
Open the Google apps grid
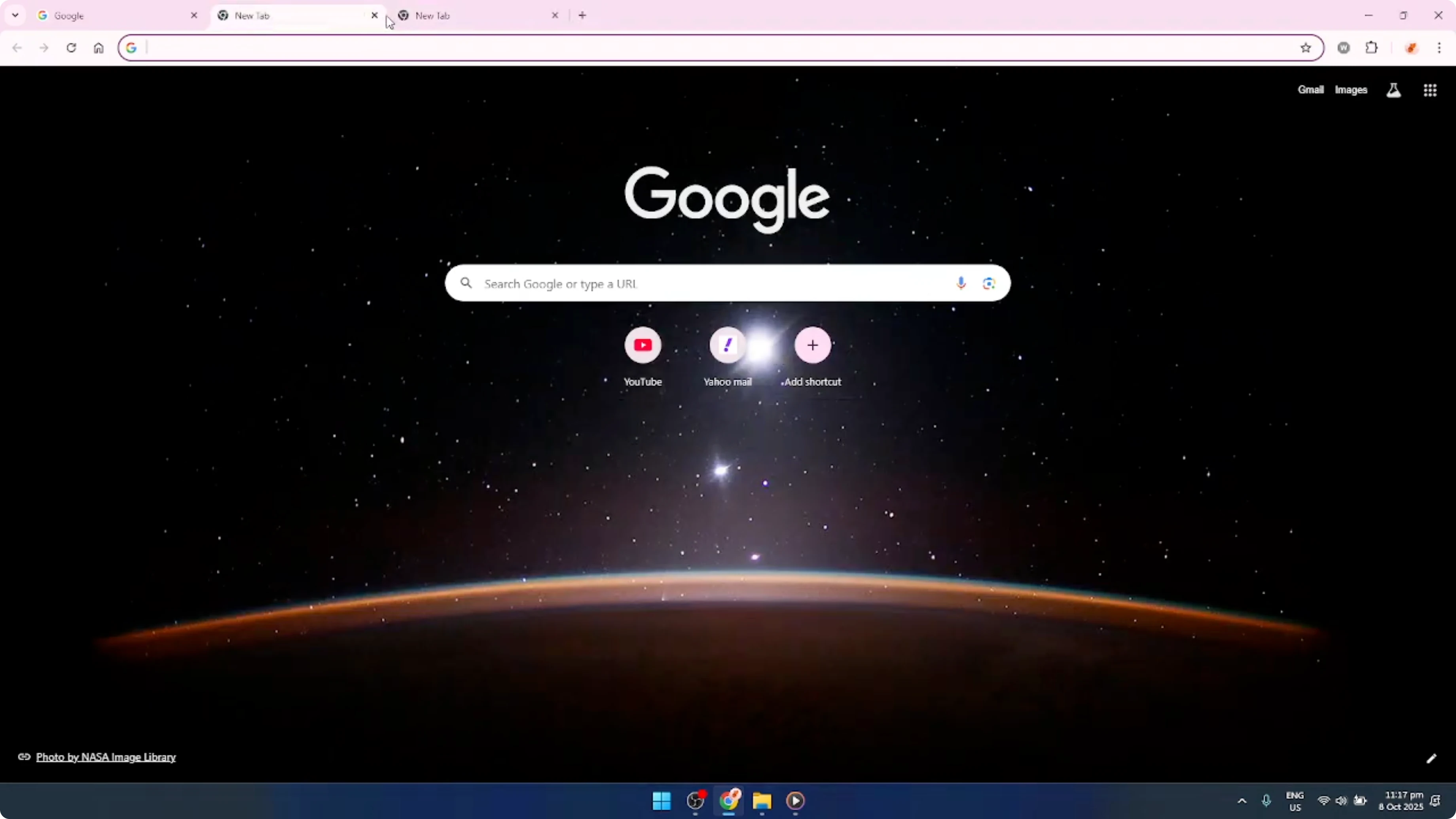point(1429,90)
